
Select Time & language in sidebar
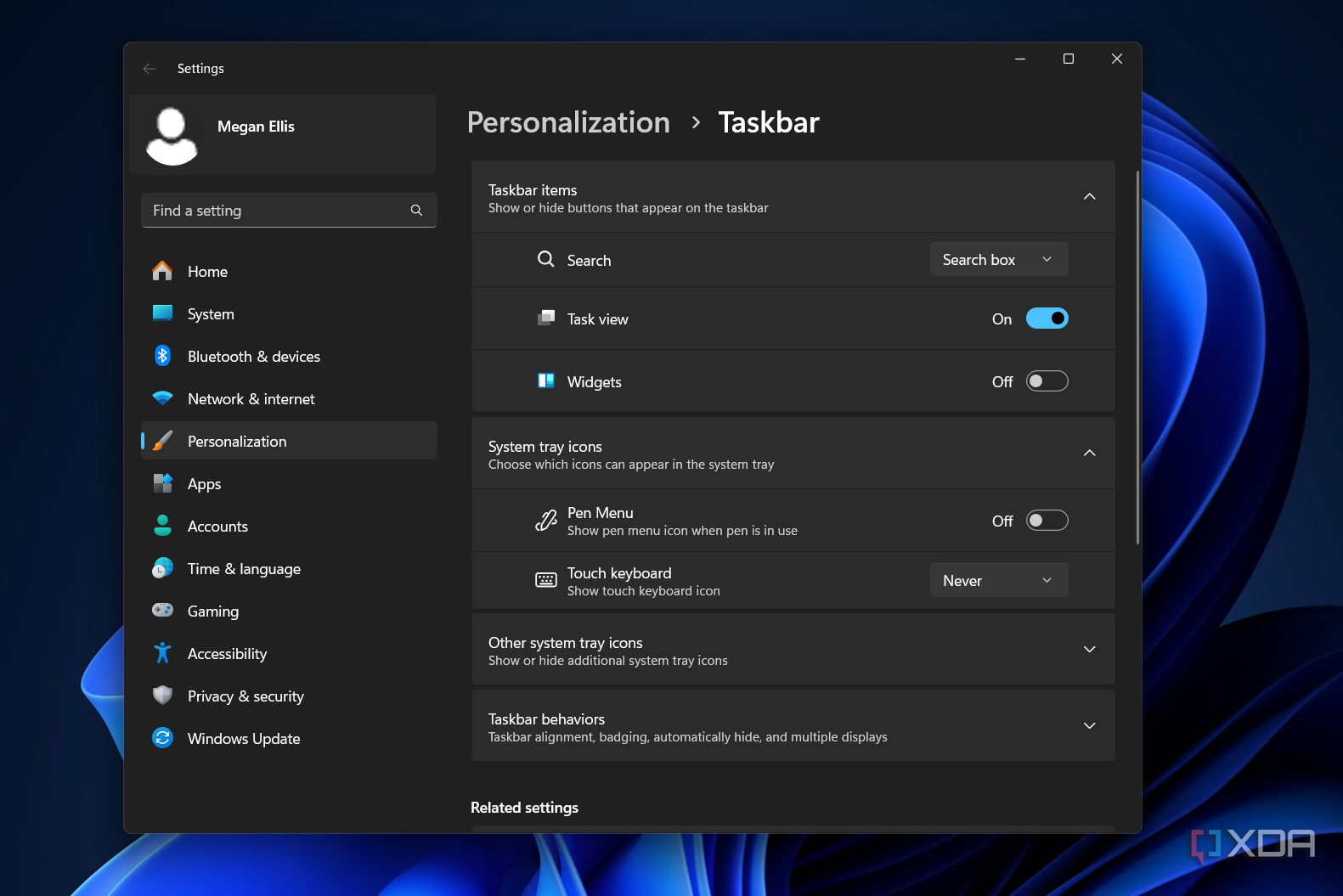coord(289,568)
